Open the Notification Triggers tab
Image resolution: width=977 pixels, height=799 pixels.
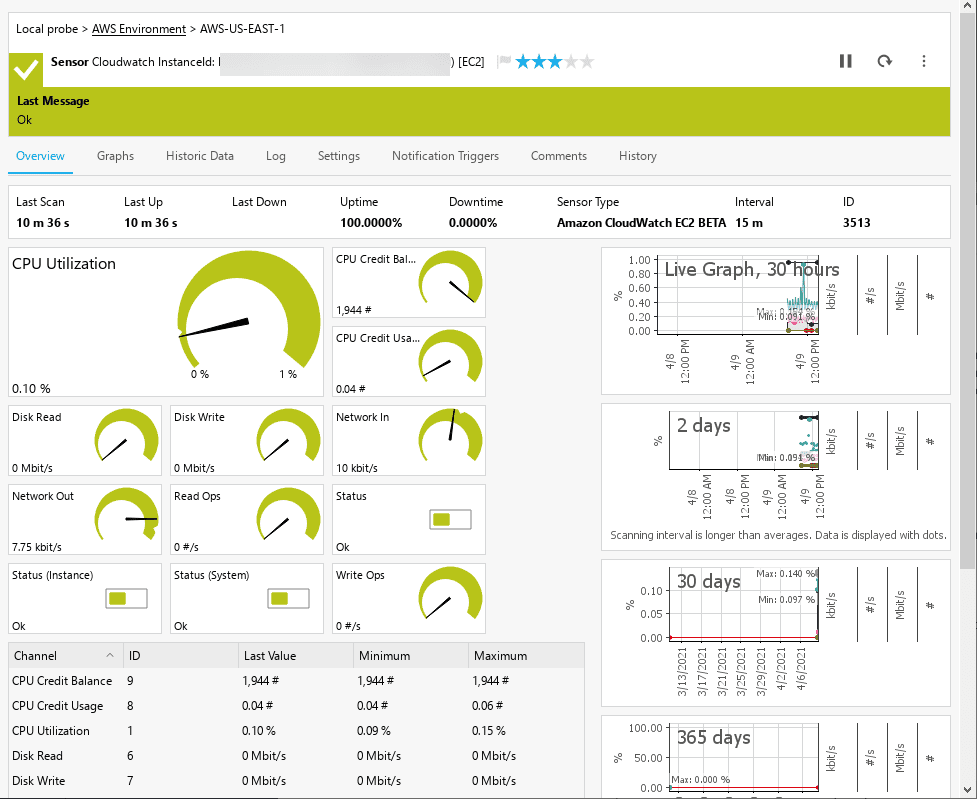pyautogui.click(x=445, y=156)
